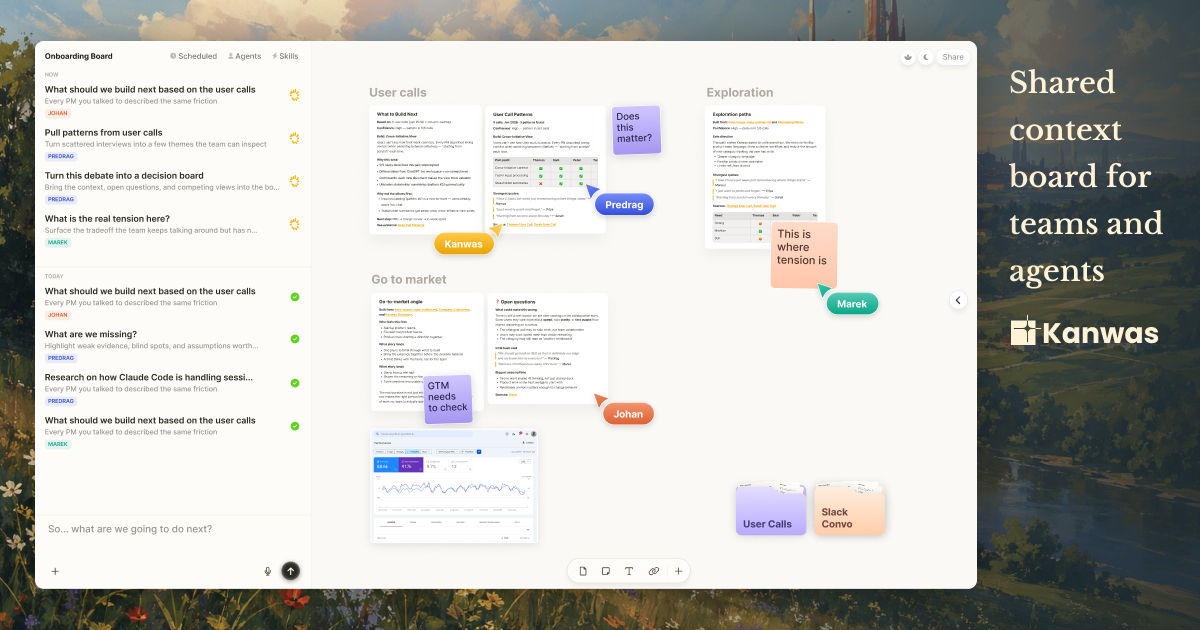The height and width of the screenshot is (630, 1200).
Task: Click the lotus icon beside dark mode
Action: (908, 57)
